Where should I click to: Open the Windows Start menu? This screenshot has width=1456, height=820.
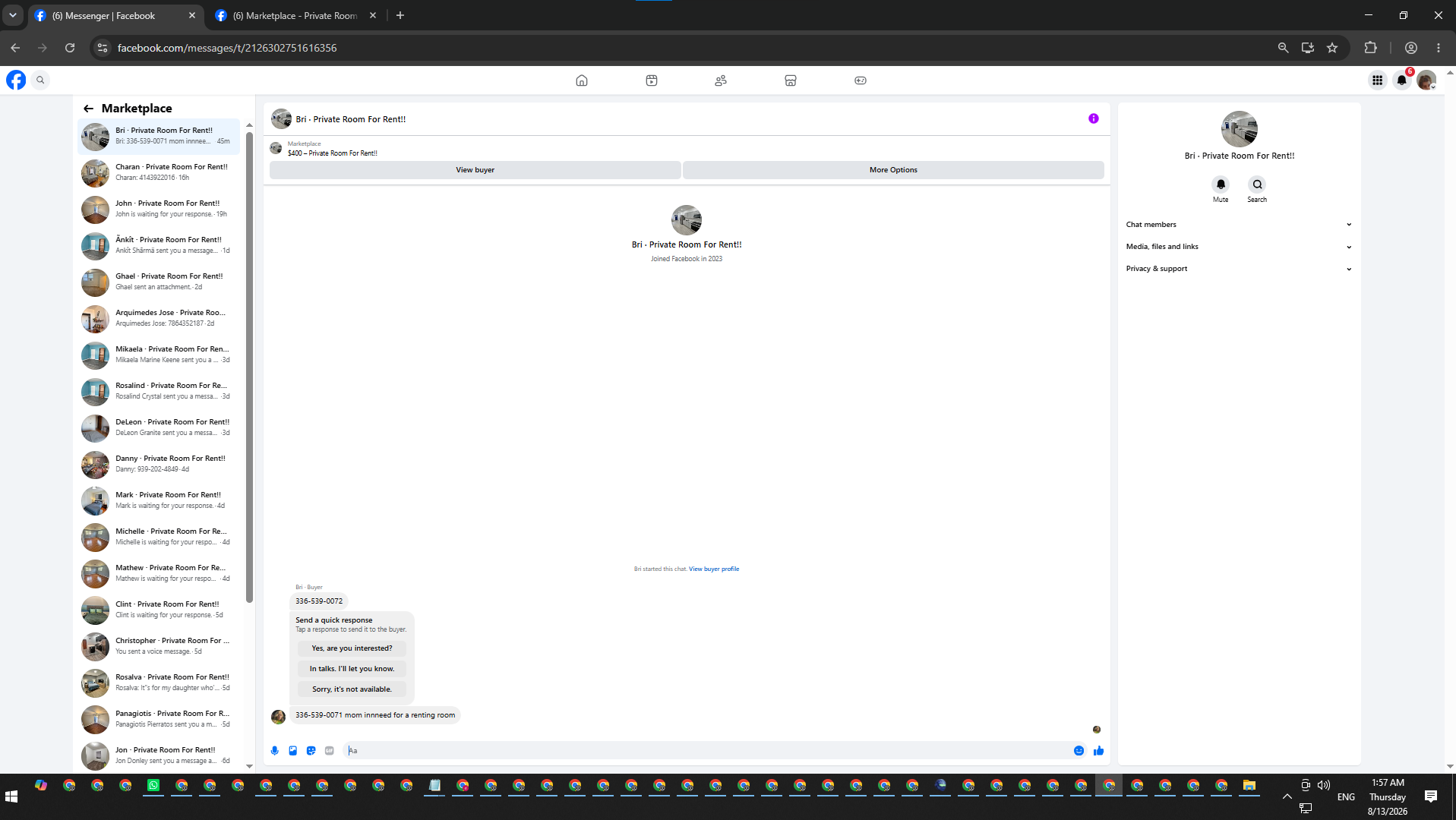tap(11, 796)
